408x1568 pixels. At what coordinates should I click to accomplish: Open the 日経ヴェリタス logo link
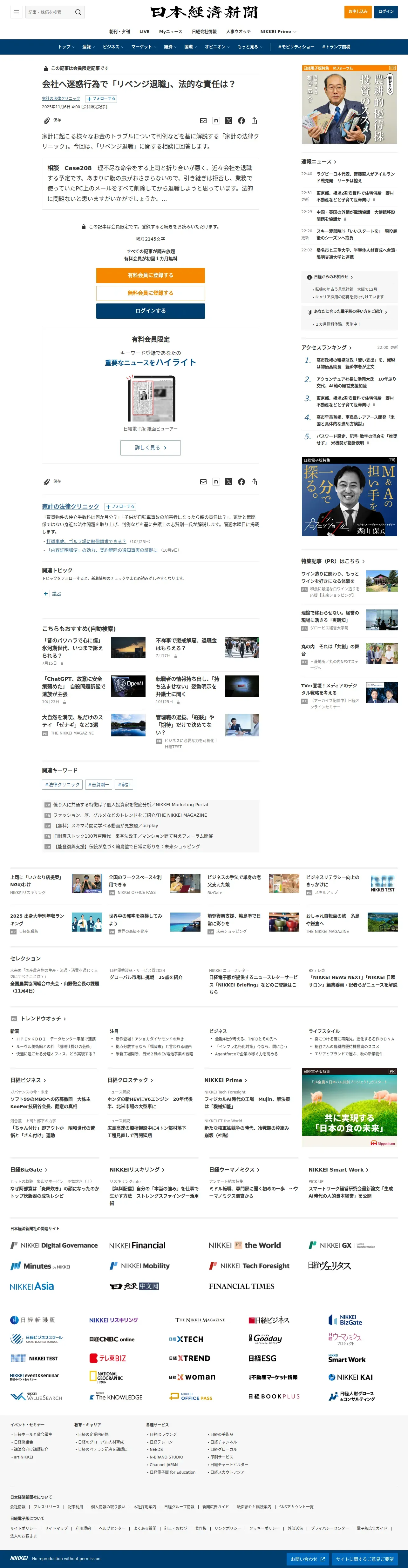tap(330, 1266)
